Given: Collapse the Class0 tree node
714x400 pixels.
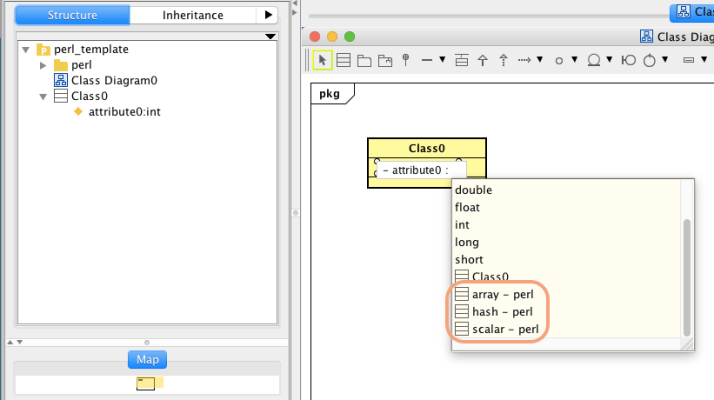Looking at the screenshot, I should tap(43, 97).
